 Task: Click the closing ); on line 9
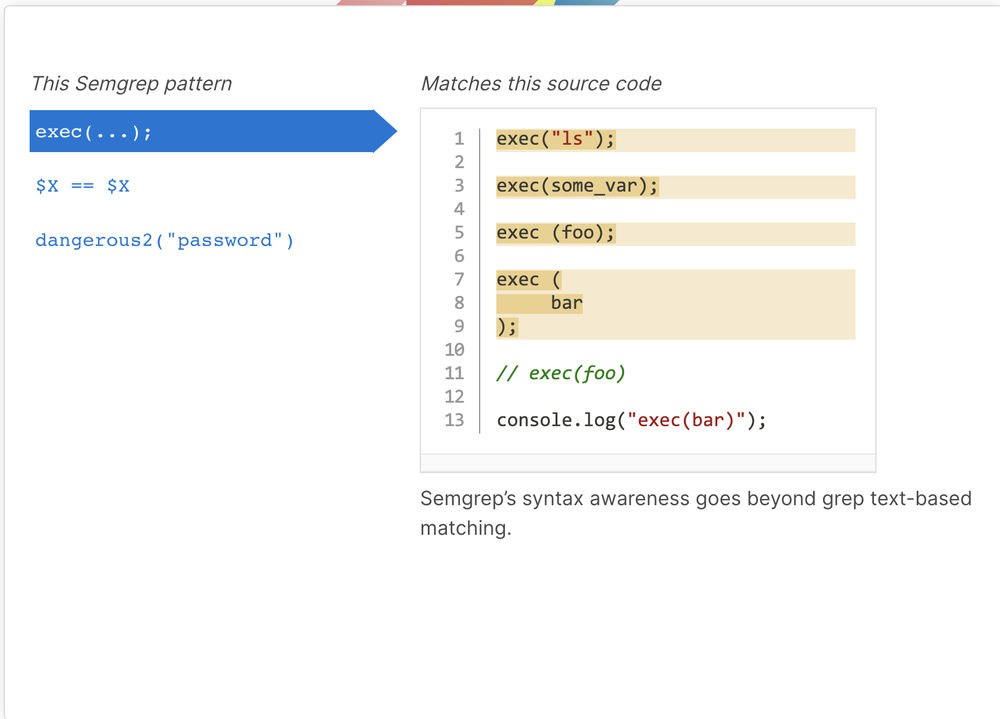pyautogui.click(x=507, y=327)
